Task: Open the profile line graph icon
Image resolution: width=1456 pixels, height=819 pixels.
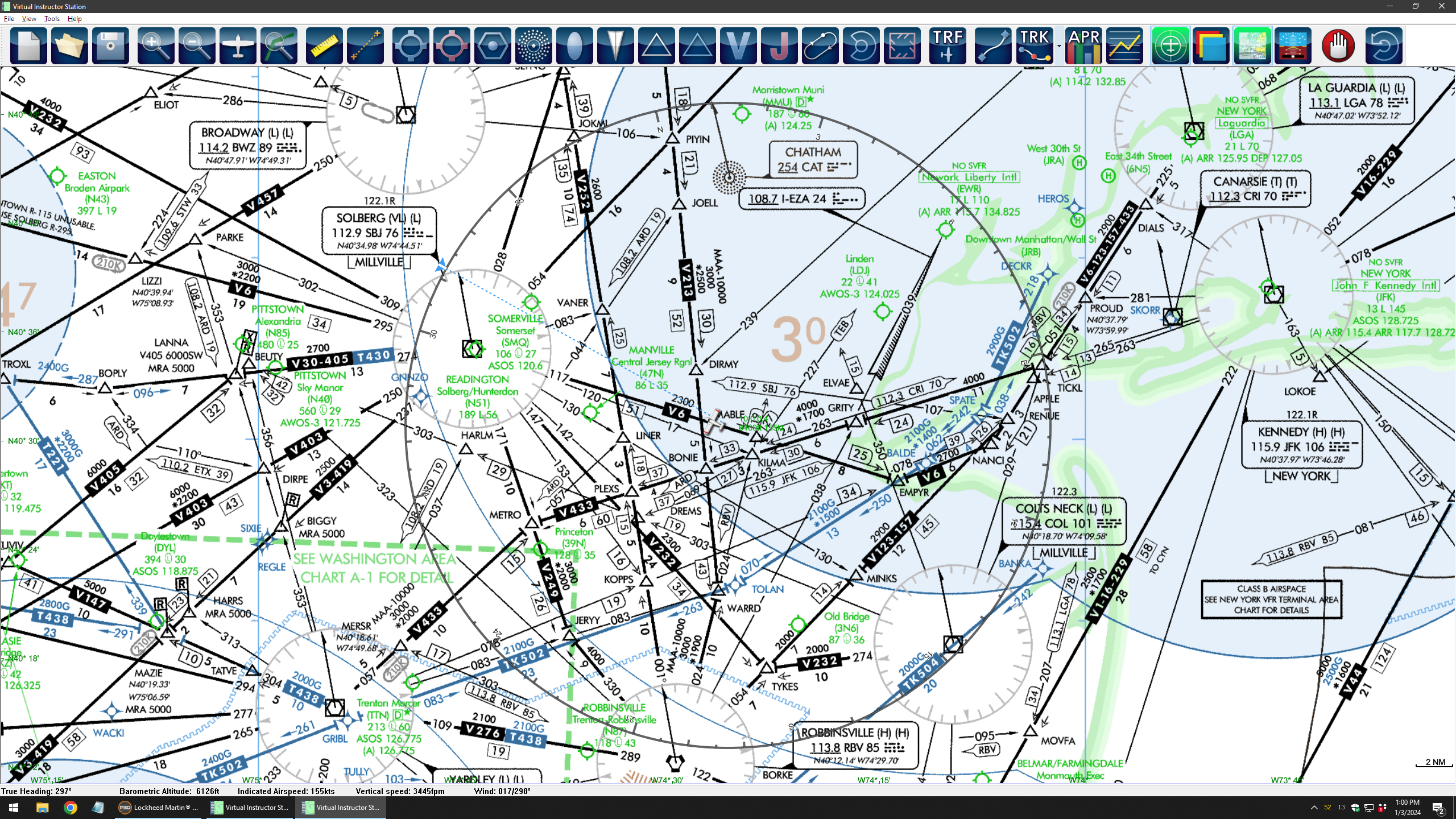Action: click(1124, 45)
